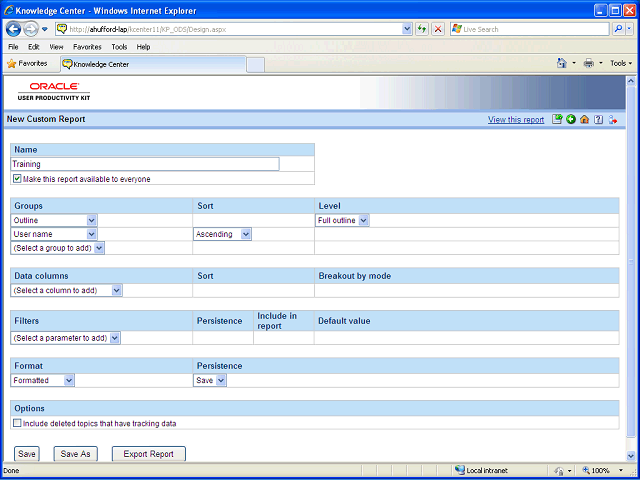Click the Local intranet zone icon

(460, 470)
